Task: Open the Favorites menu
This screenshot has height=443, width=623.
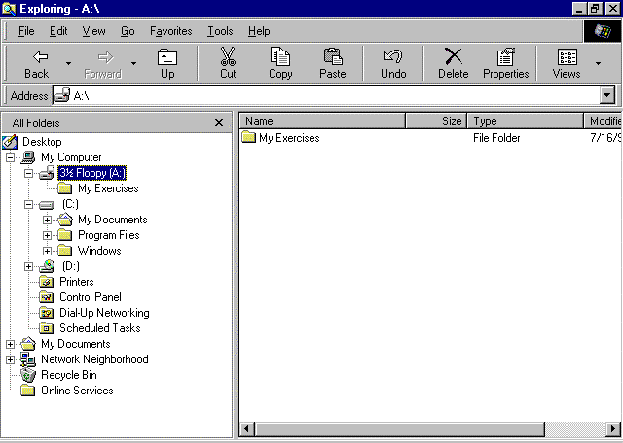Action: click(171, 31)
